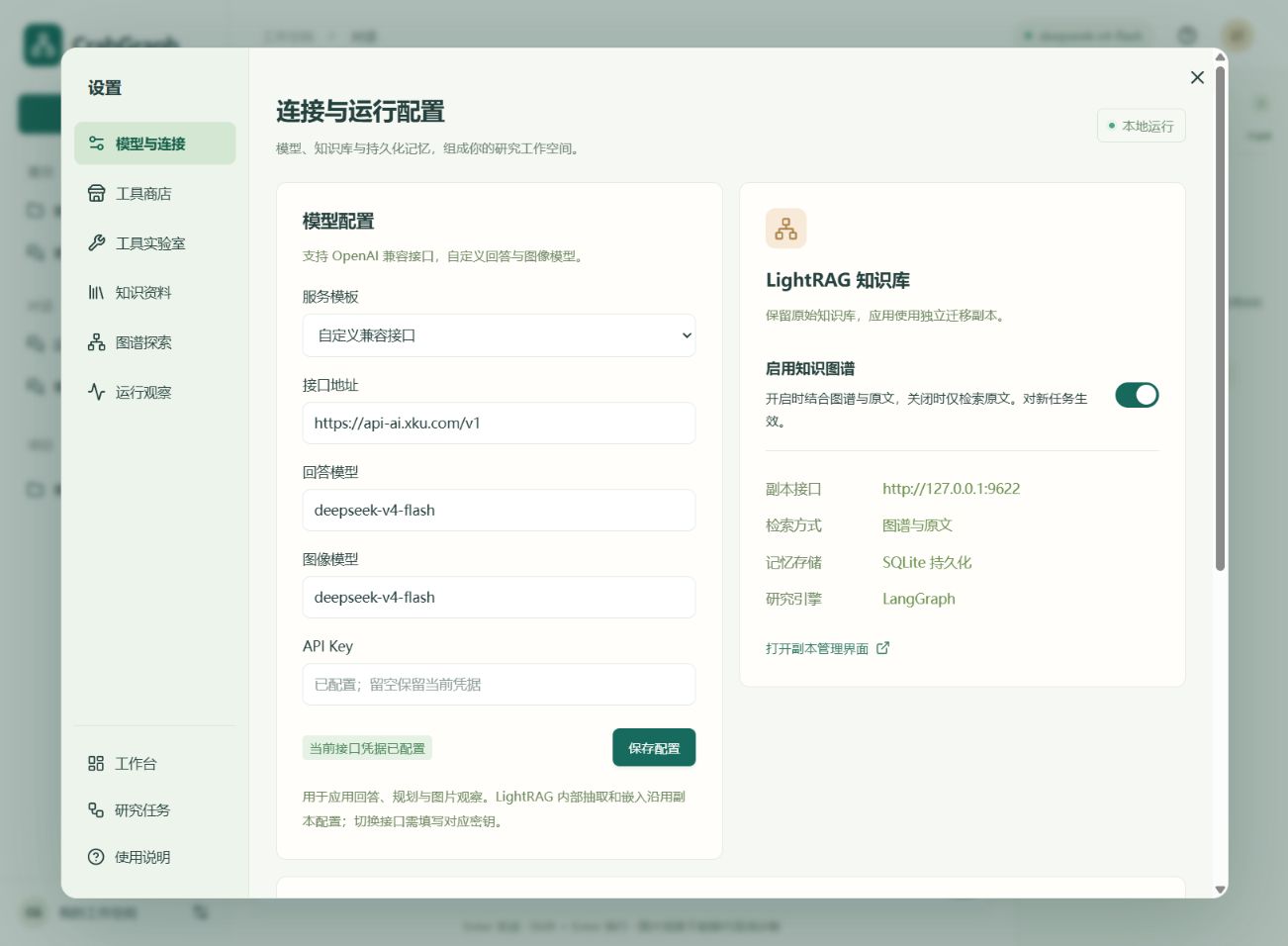Click the 模型配置 card title
The image size is (1288, 946).
(x=338, y=222)
